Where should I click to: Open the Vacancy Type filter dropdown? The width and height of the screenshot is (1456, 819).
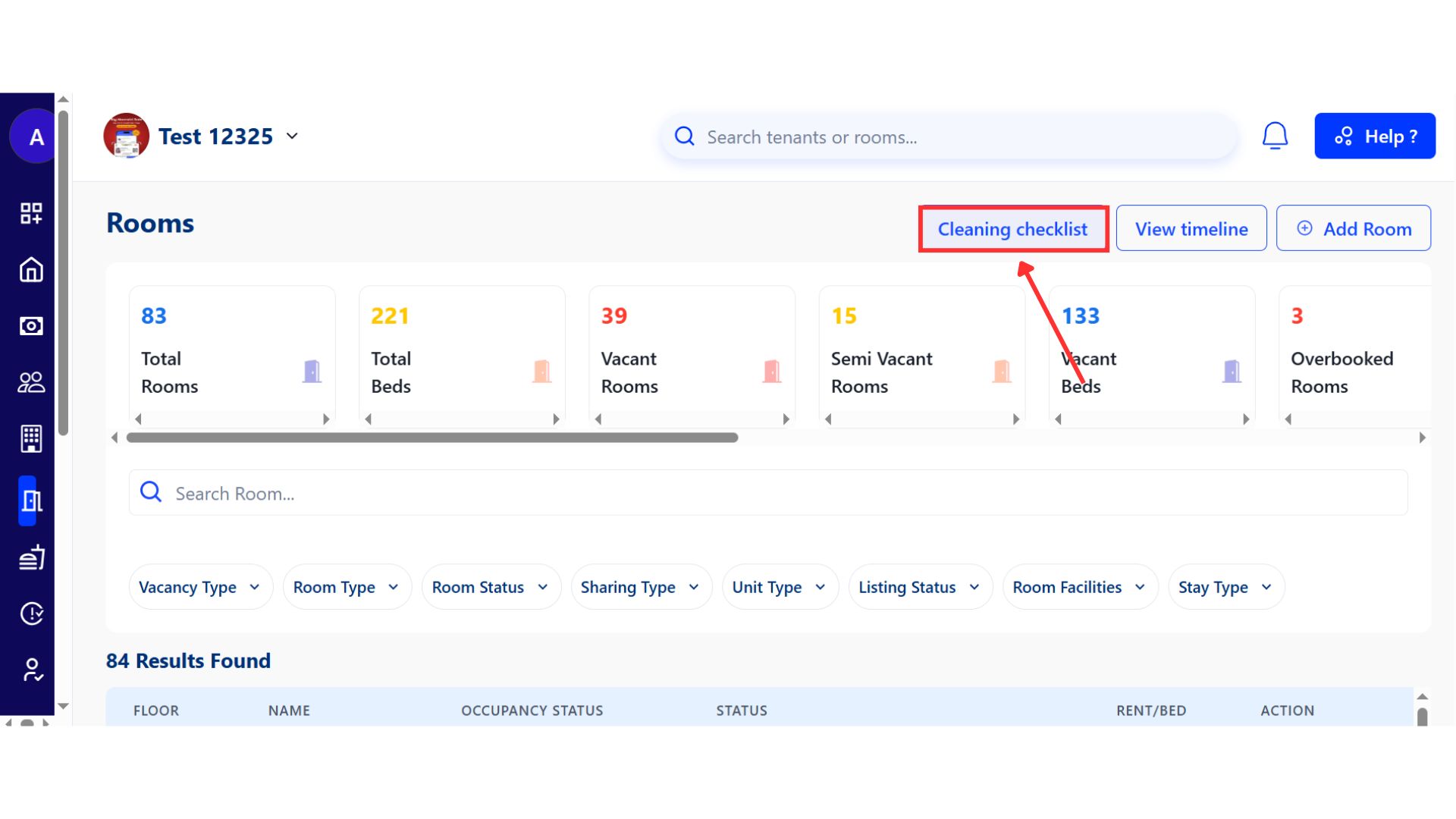pyautogui.click(x=200, y=587)
